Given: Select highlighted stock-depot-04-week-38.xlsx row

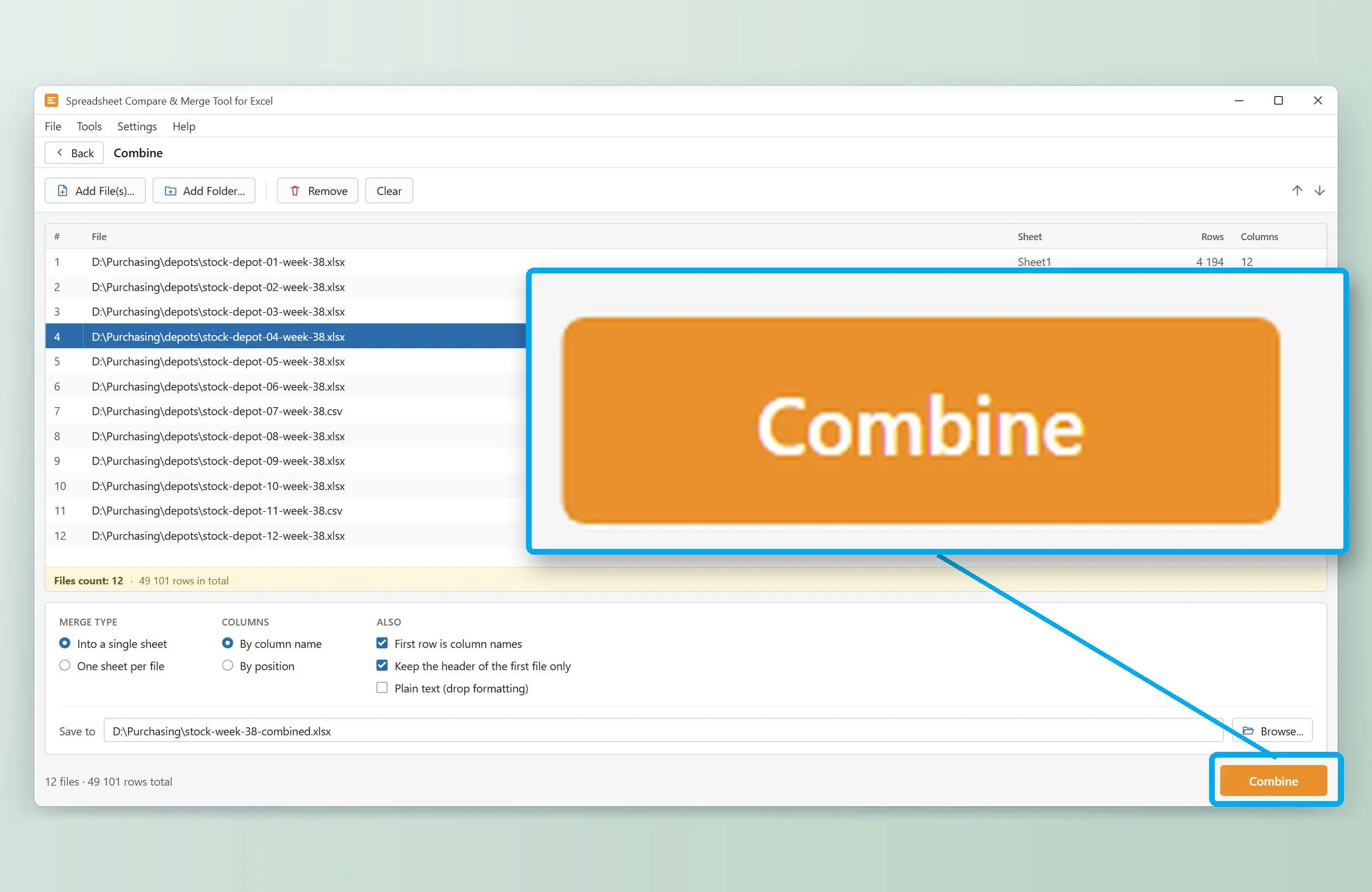Looking at the screenshot, I should [x=285, y=336].
